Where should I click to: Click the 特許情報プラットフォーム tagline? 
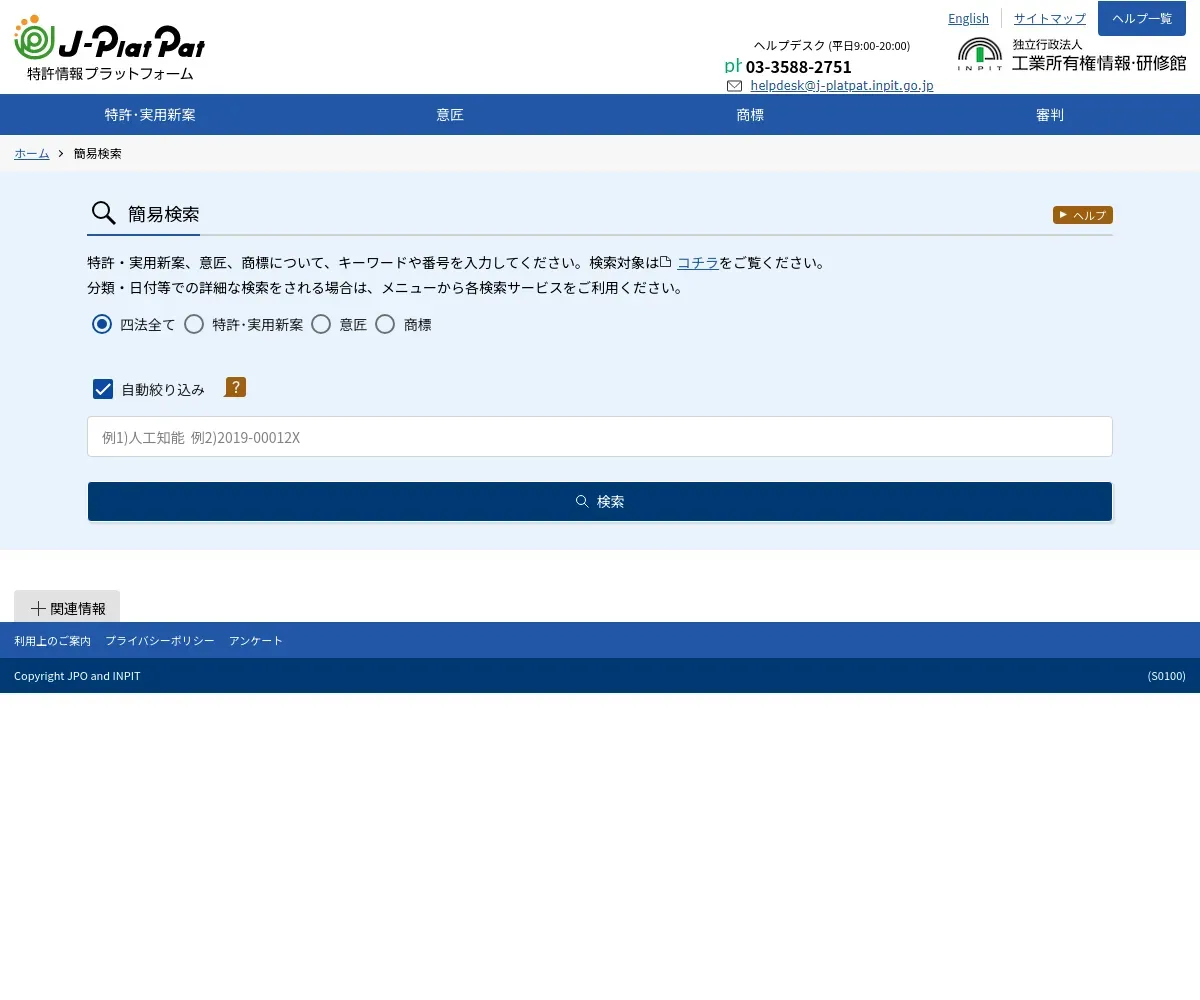click(x=110, y=73)
